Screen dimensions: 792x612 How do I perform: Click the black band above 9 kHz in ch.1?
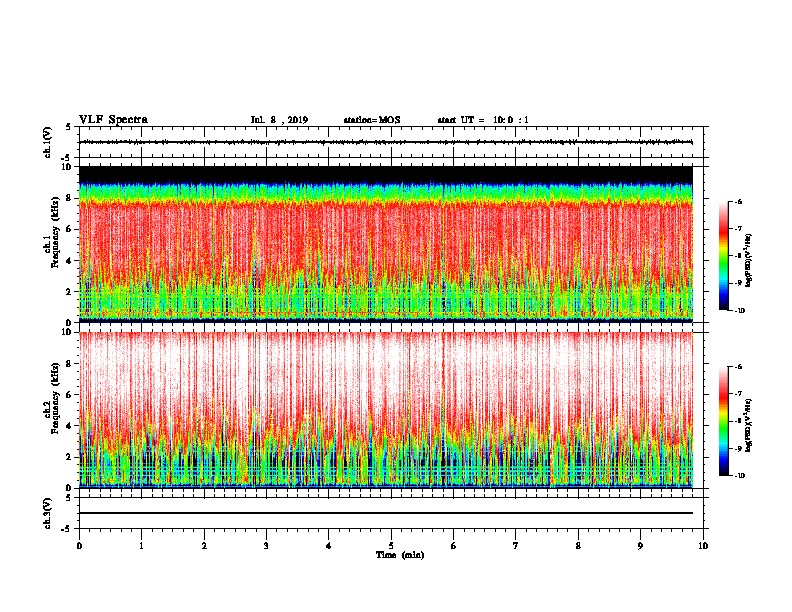click(x=386, y=175)
